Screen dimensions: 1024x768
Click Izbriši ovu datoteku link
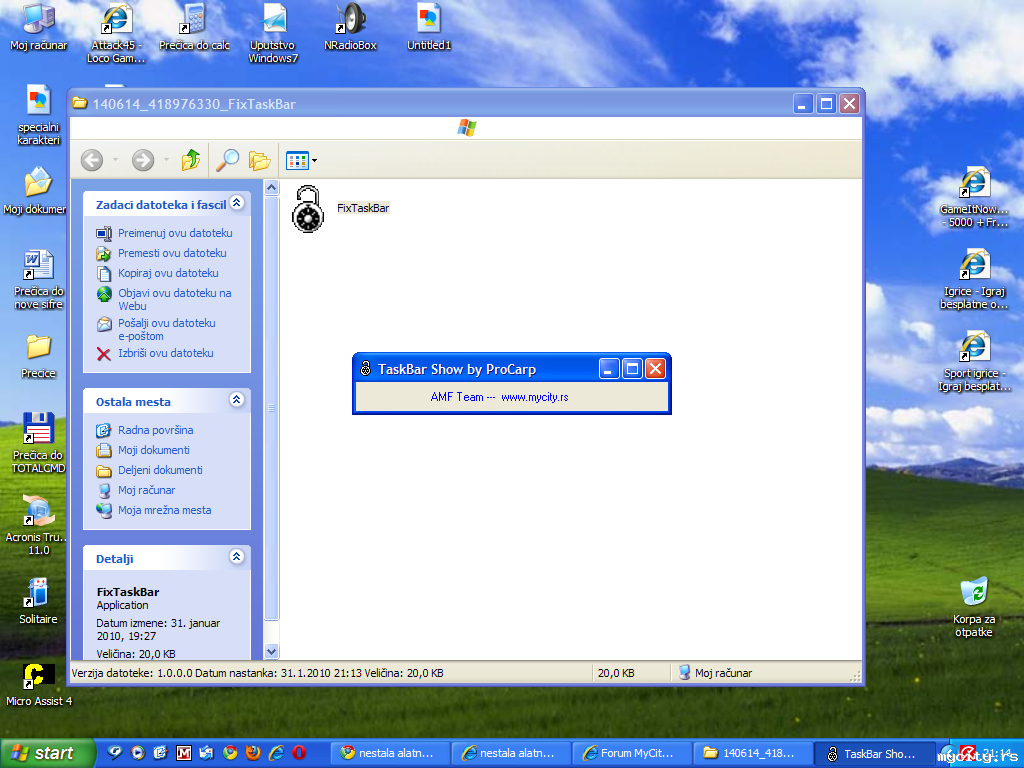pyautogui.click(x=165, y=353)
